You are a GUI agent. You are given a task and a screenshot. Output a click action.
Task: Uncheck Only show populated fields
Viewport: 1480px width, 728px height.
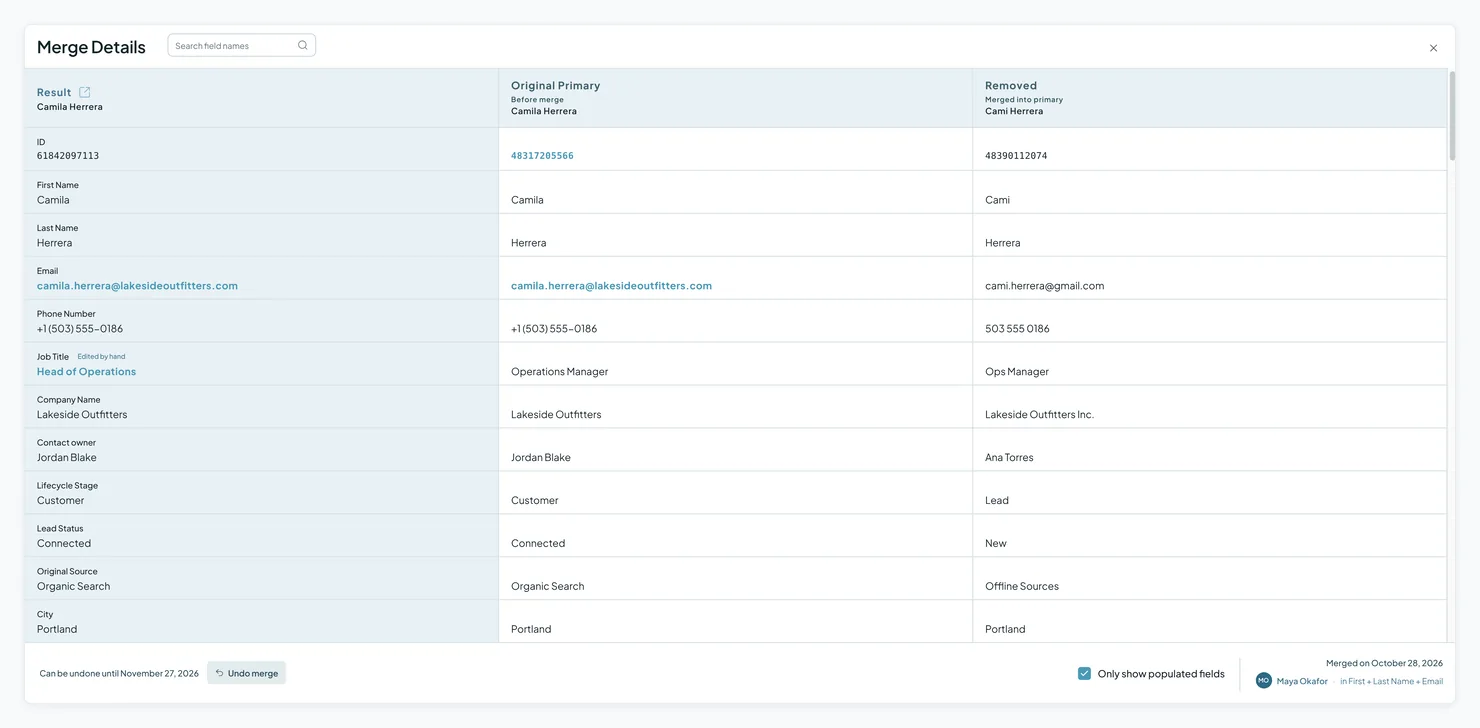click(x=1084, y=673)
